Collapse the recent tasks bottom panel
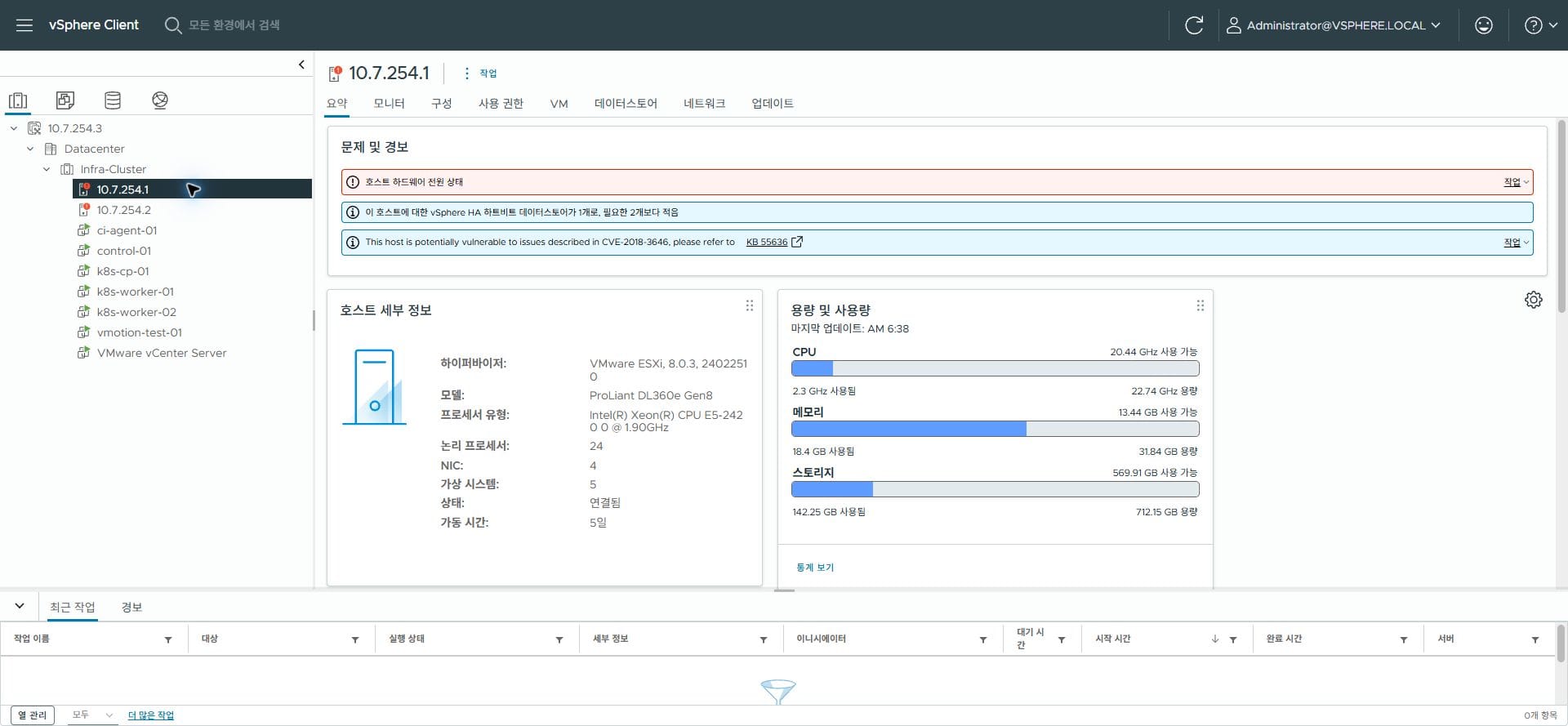Image resolution: width=1568 pixels, height=726 pixels. 20,606
